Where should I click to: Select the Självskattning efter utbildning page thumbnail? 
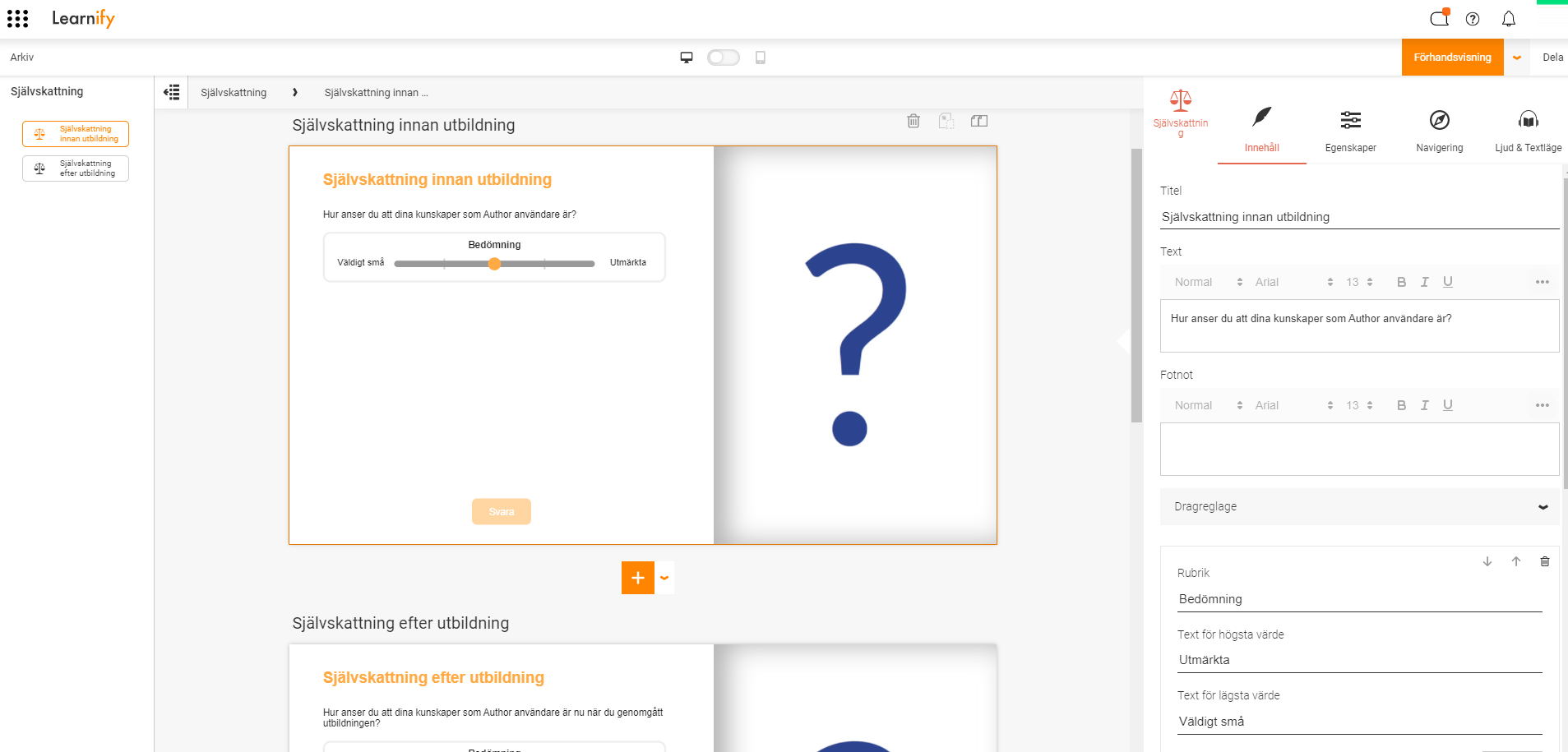pyautogui.click(x=76, y=168)
